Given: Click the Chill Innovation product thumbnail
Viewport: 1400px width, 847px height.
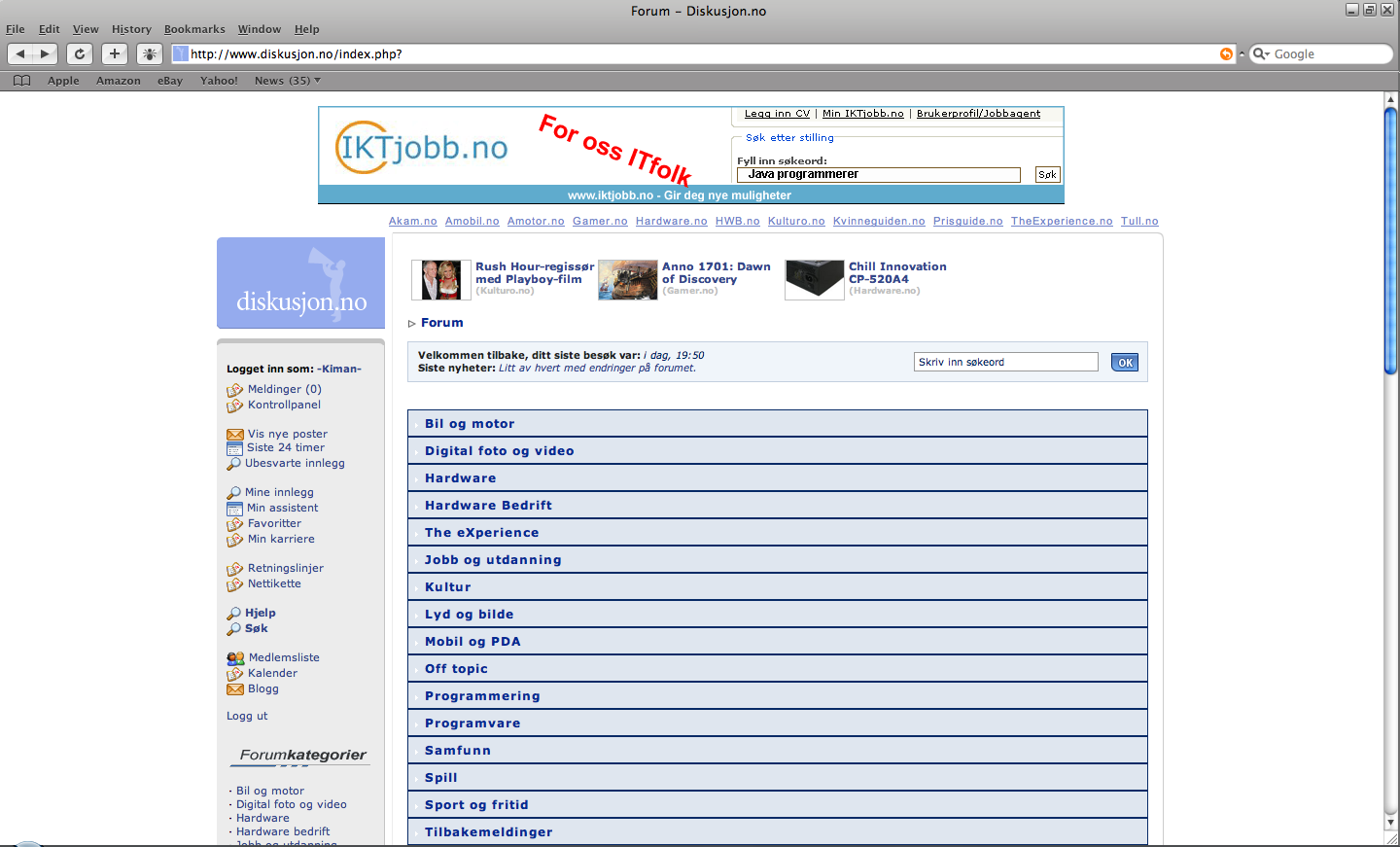Looking at the screenshot, I should (x=815, y=280).
